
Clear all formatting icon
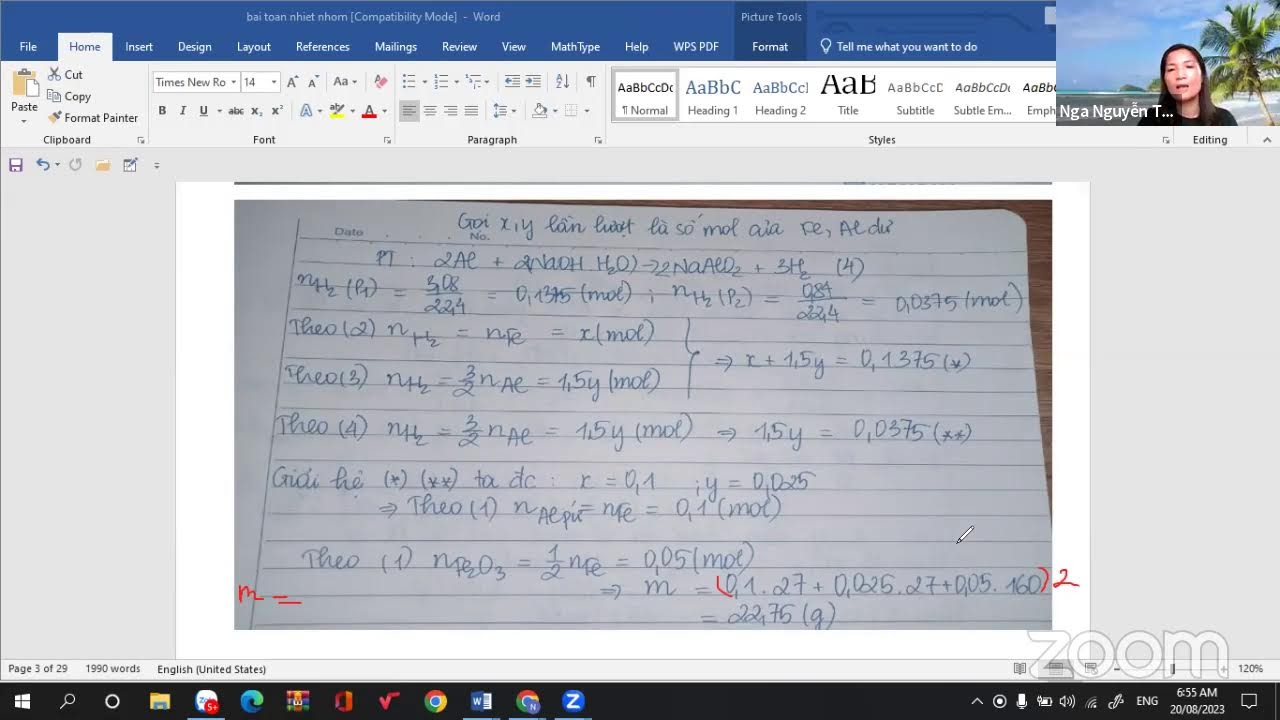point(380,82)
